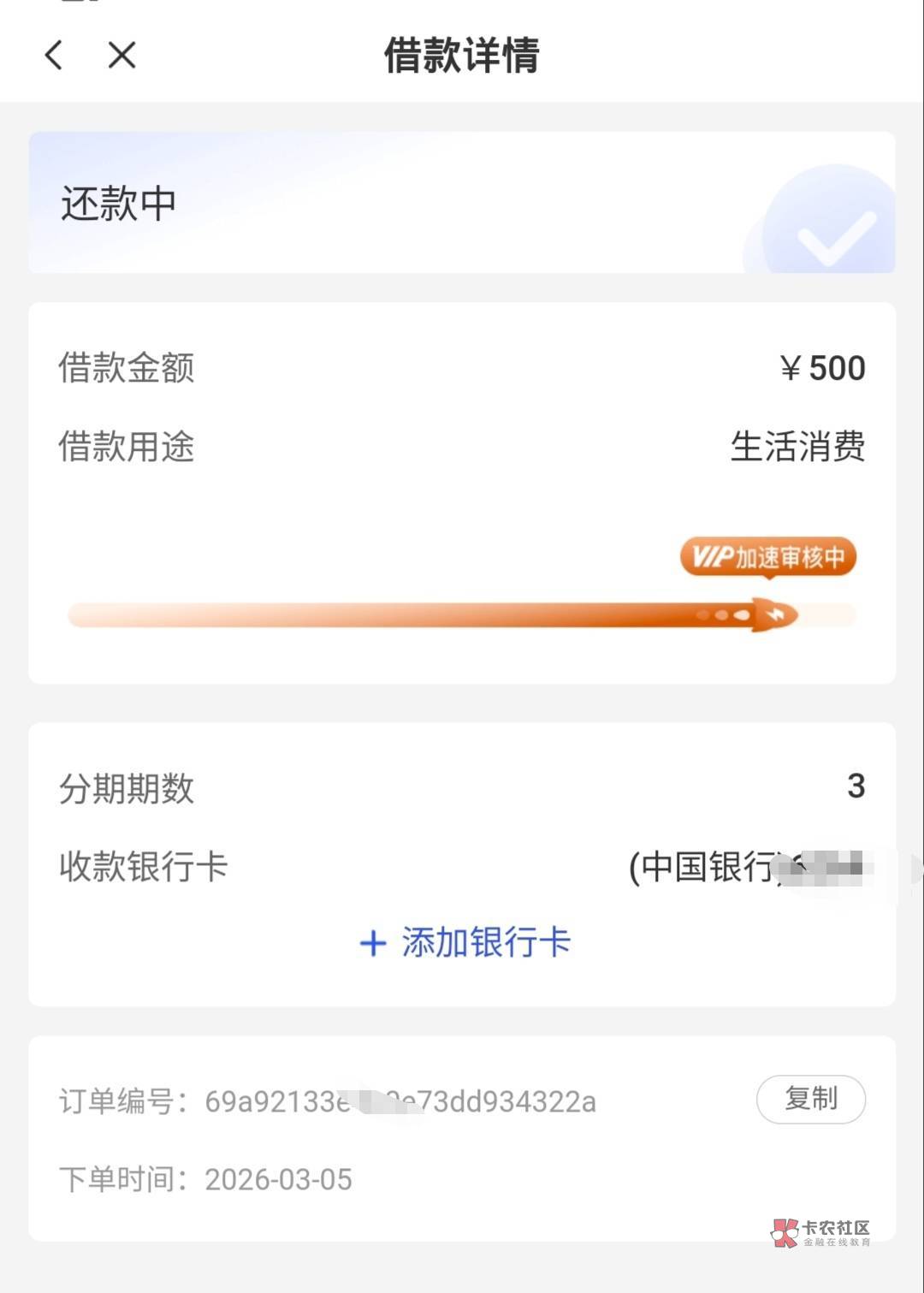Click the rocket icon on progress bar
Image resolution: width=924 pixels, height=1293 pixels.
(x=773, y=614)
